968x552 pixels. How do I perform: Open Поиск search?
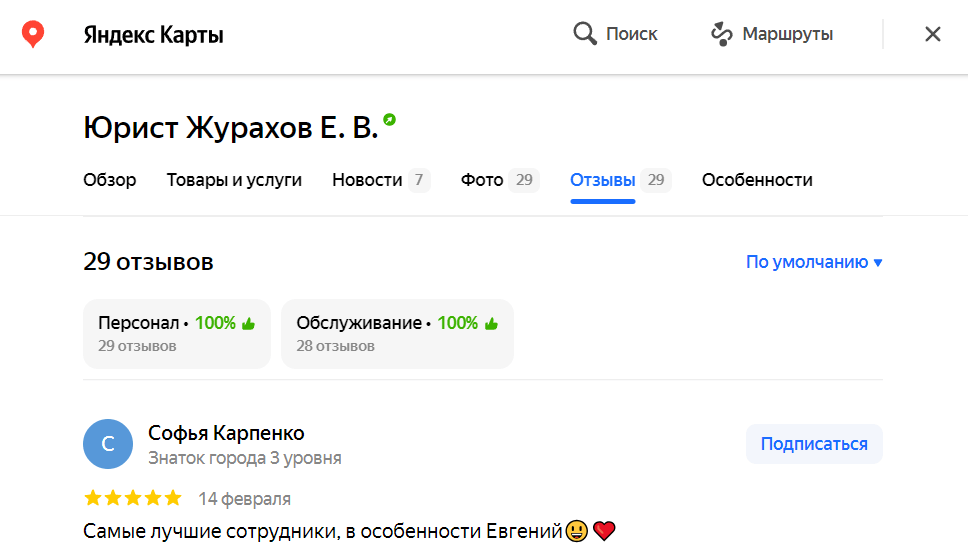click(x=615, y=34)
